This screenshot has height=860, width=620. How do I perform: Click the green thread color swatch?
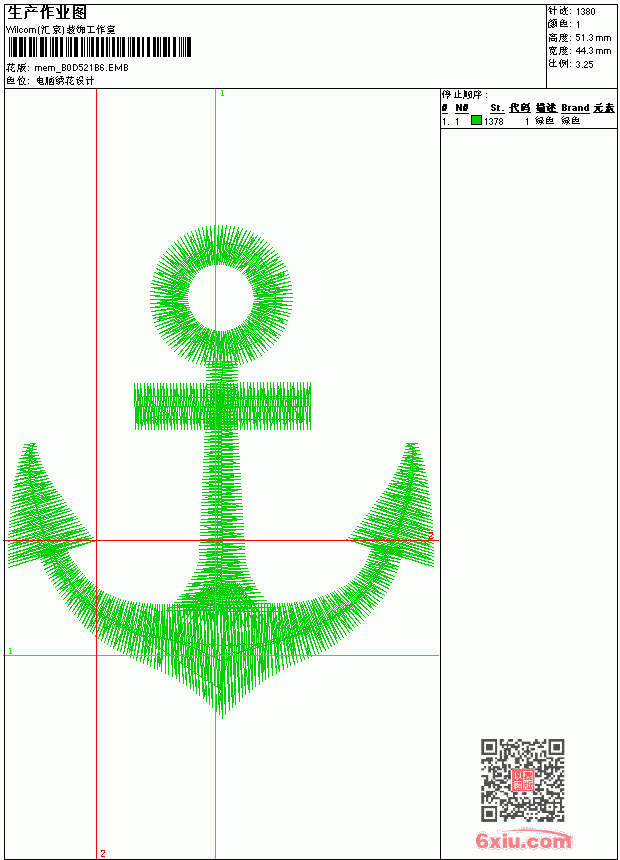pyautogui.click(x=476, y=120)
